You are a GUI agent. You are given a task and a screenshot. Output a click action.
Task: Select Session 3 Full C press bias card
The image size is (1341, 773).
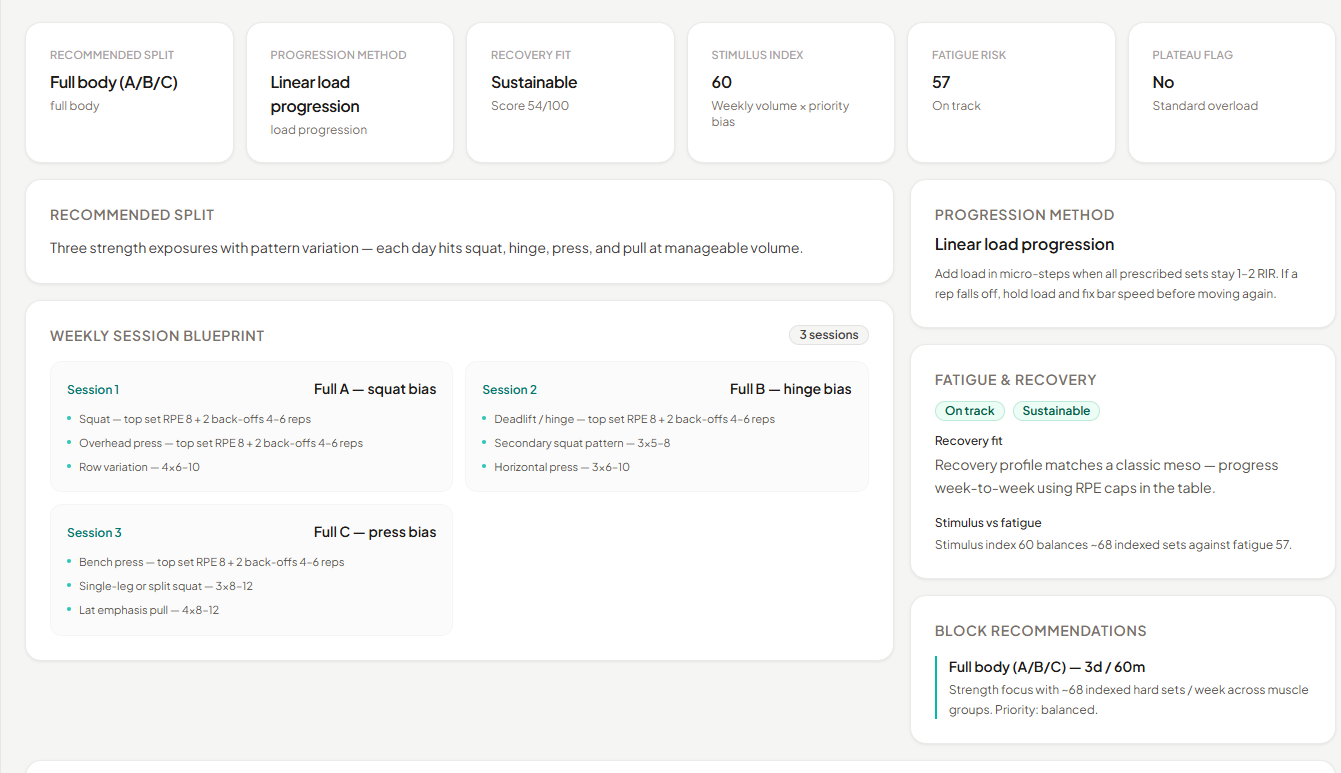point(251,570)
